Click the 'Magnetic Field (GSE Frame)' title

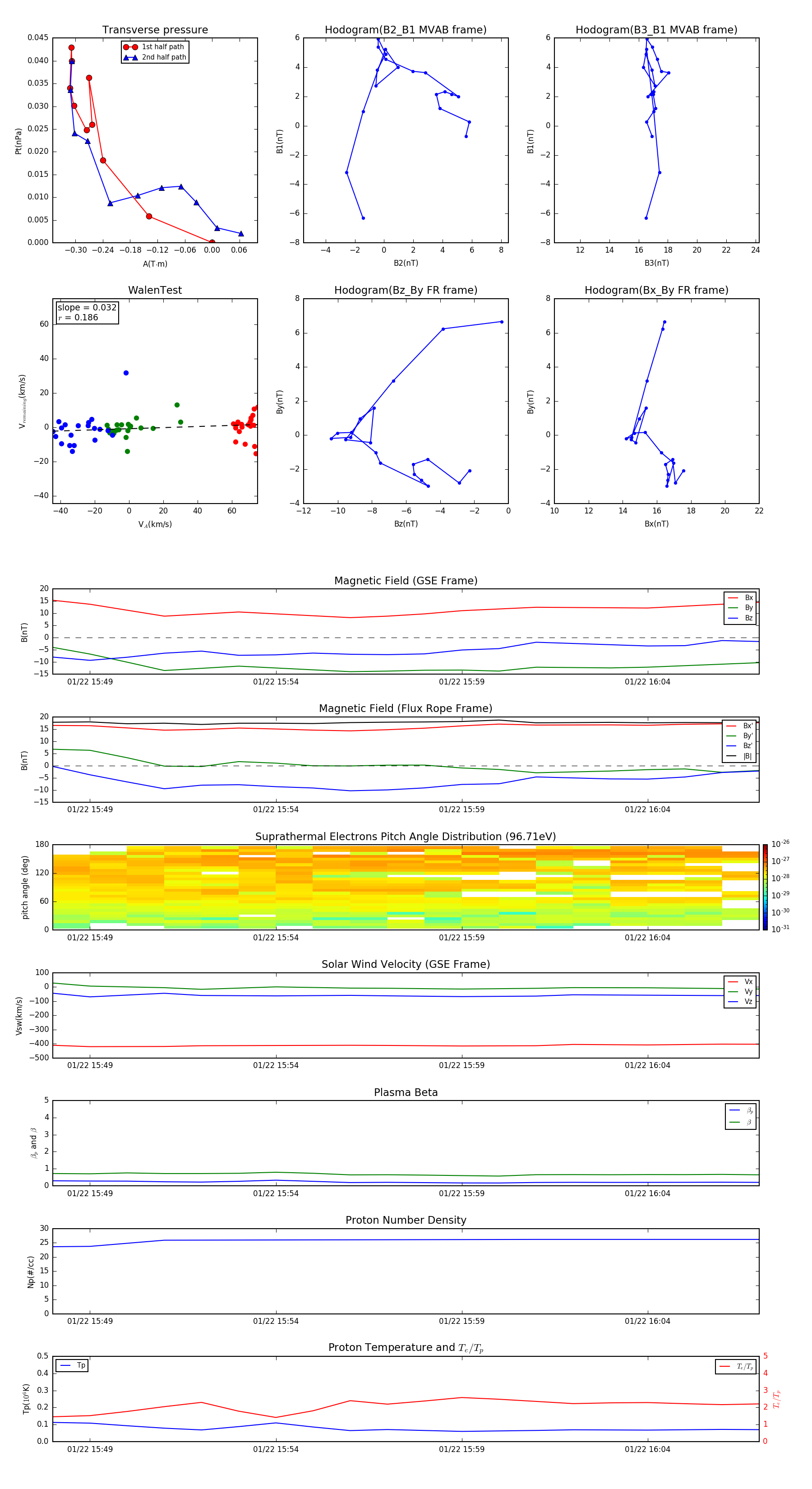click(406, 581)
